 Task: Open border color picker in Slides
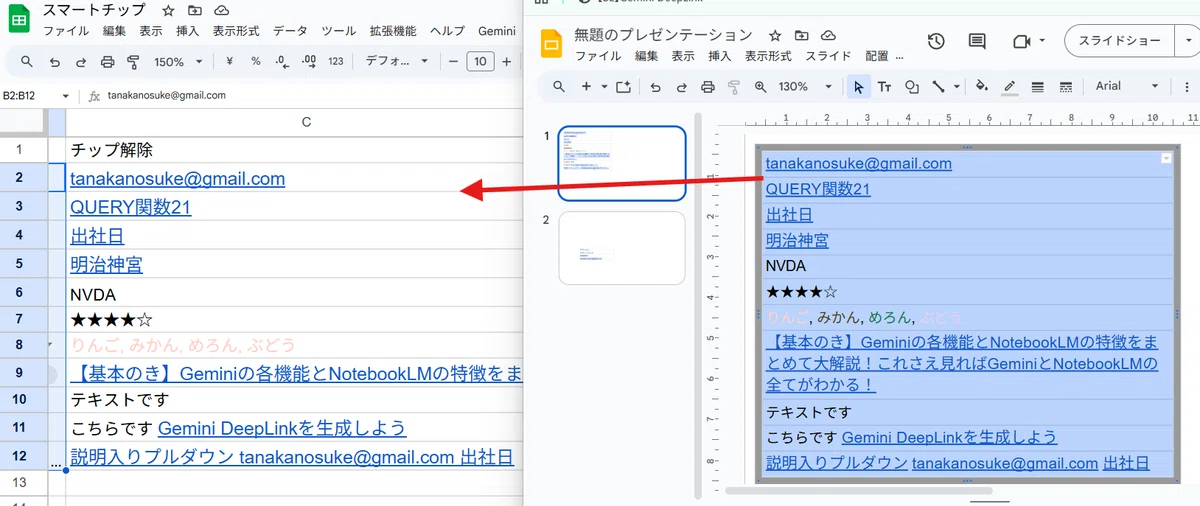point(1010,87)
